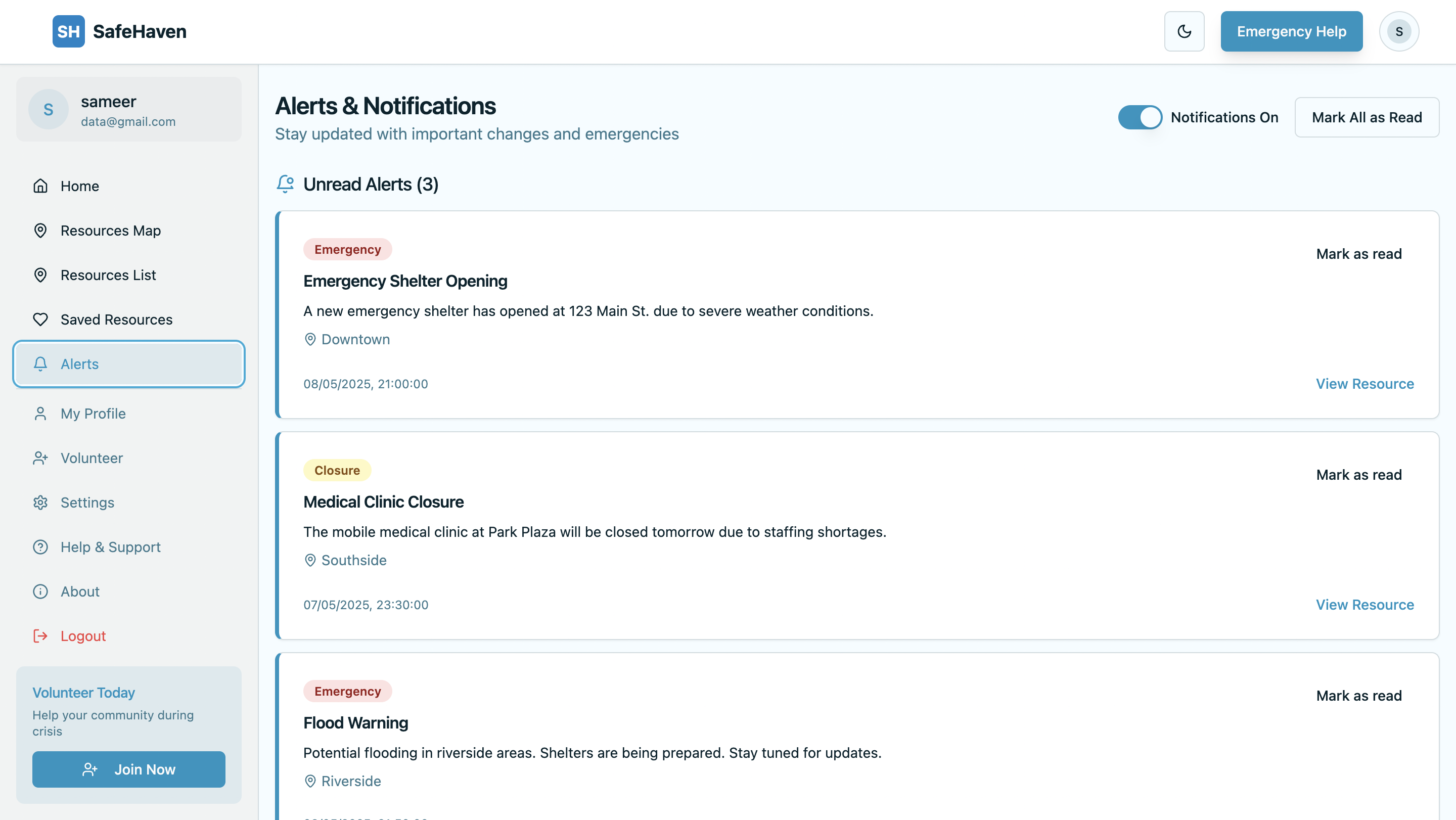The width and height of the screenshot is (1456, 820).
Task: Click the Home house icon
Action: pyautogui.click(x=40, y=186)
